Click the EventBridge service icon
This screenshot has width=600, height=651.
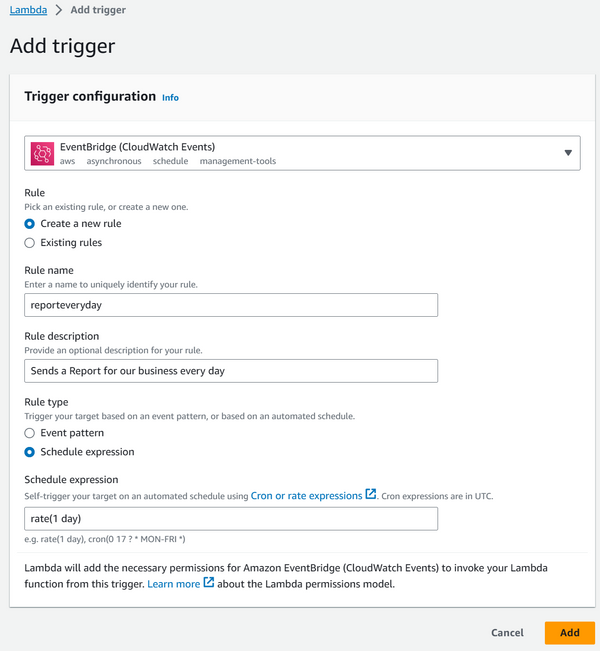click(x=42, y=154)
